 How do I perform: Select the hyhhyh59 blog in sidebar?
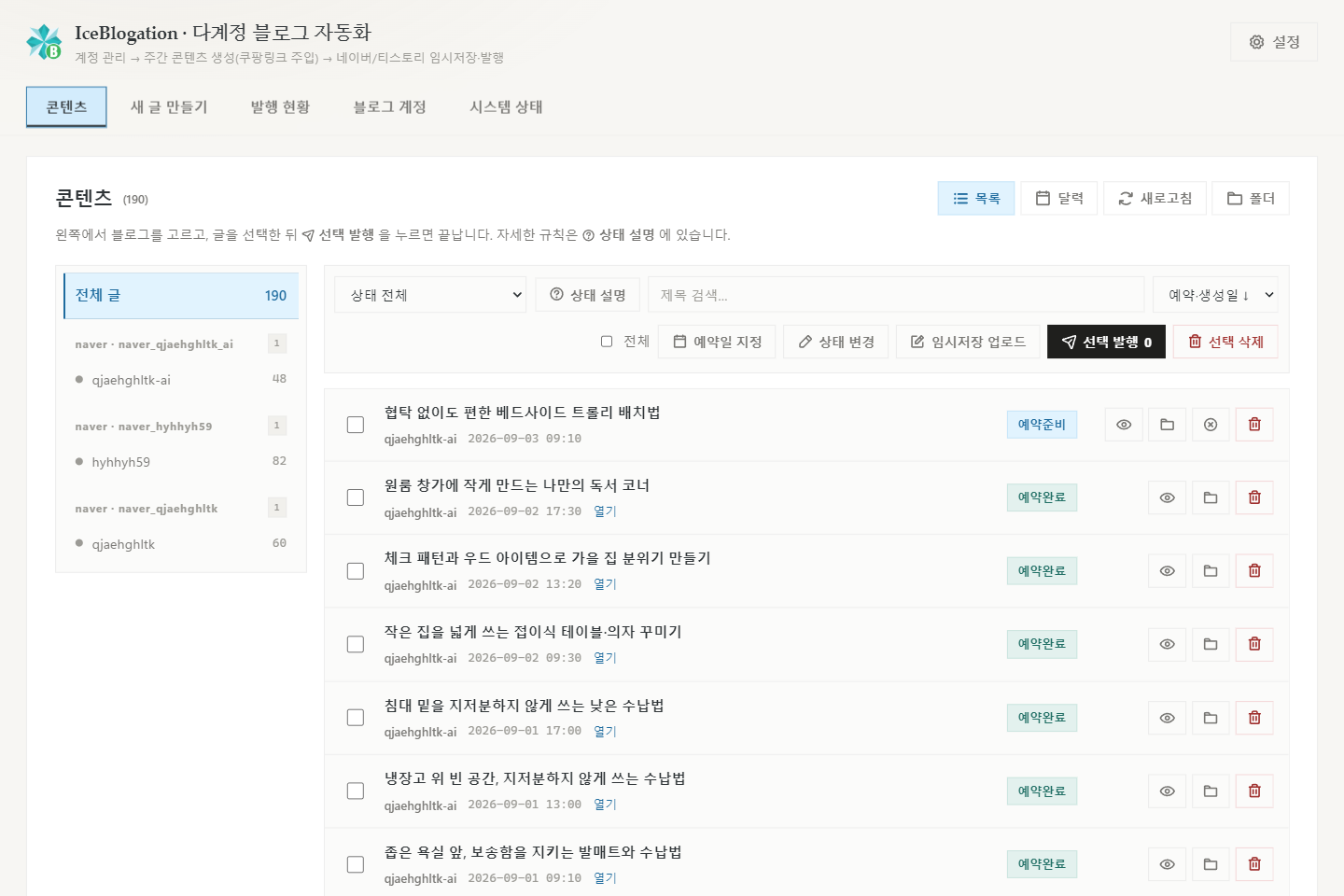[x=181, y=462]
